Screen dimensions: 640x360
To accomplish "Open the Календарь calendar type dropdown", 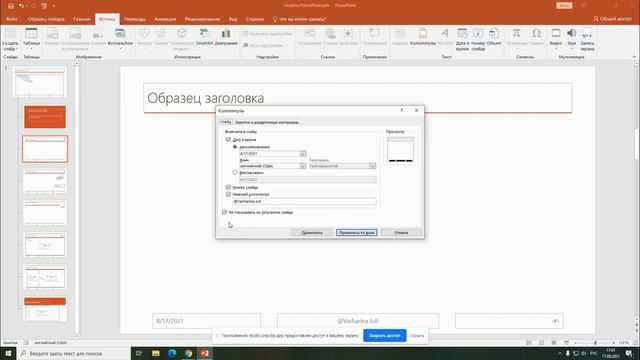I will tap(372, 166).
